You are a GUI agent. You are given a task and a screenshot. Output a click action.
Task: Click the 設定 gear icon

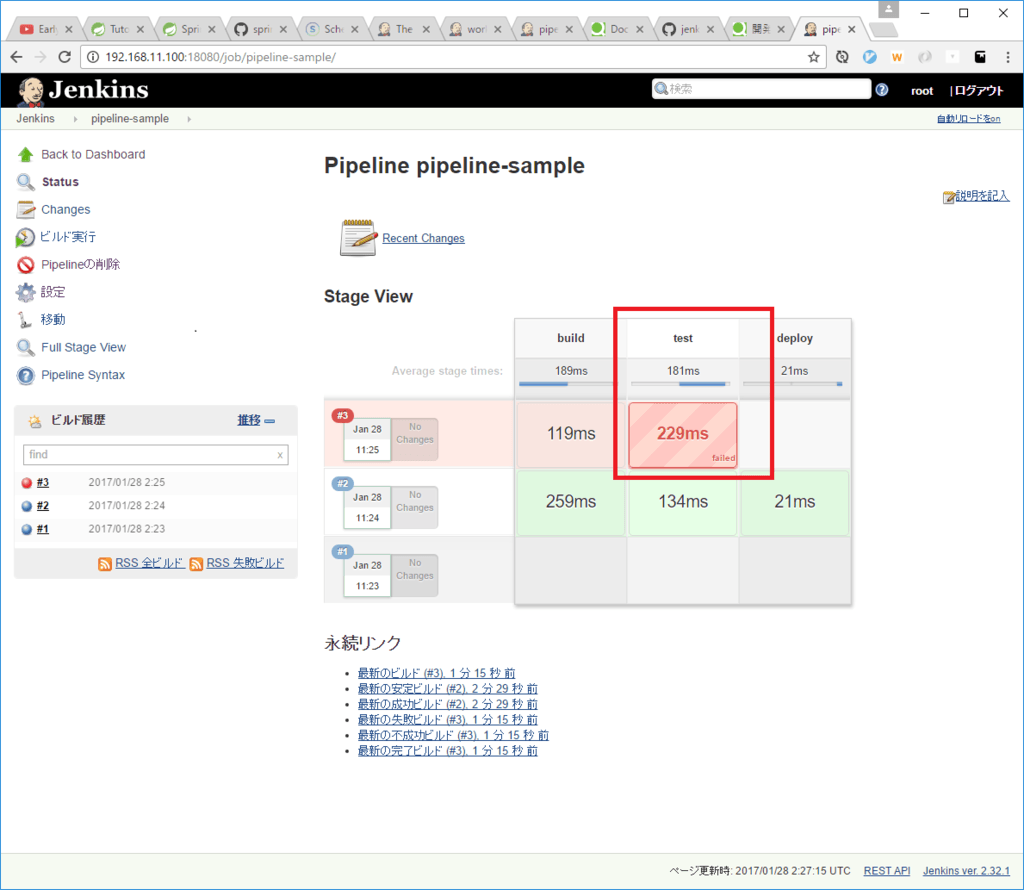pos(25,293)
